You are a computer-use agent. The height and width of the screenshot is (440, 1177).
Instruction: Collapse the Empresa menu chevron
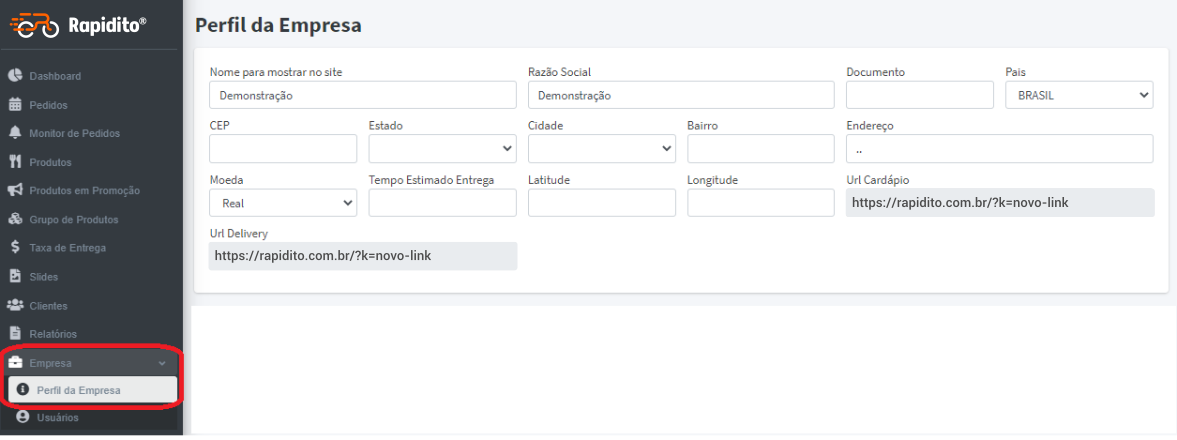coord(163,363)
